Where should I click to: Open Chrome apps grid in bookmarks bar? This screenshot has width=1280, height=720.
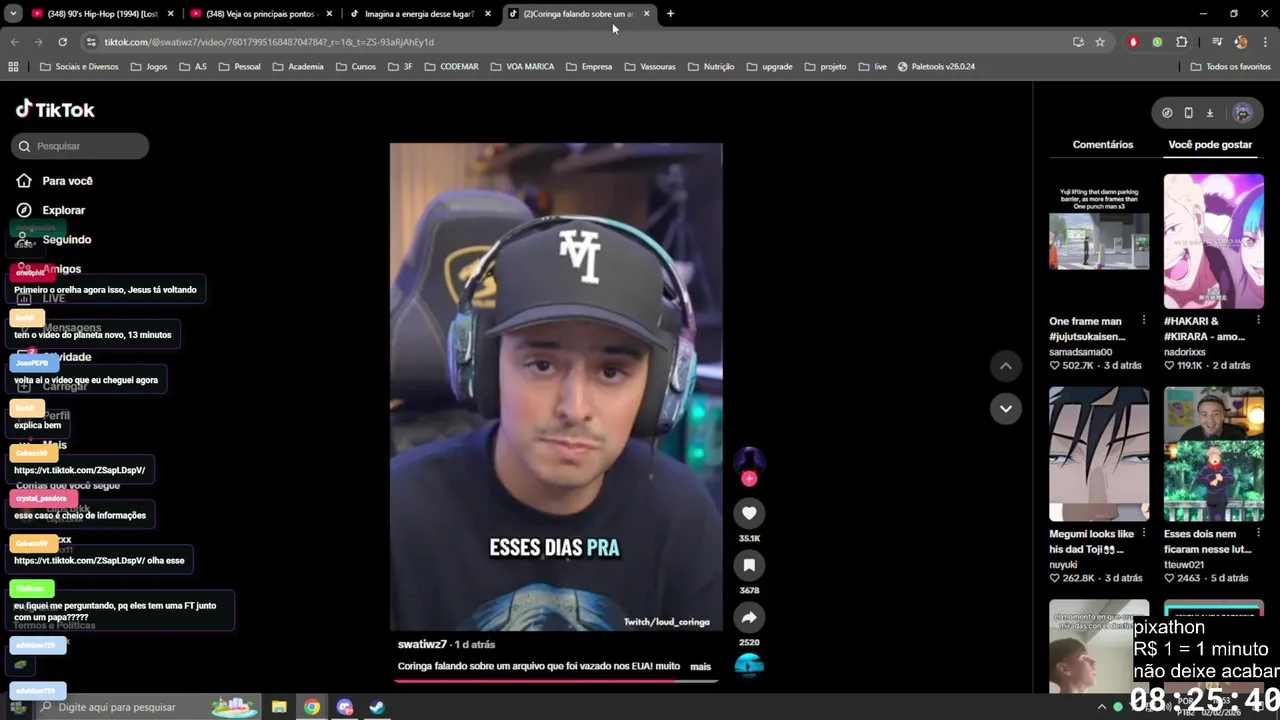tap(13, 67)
